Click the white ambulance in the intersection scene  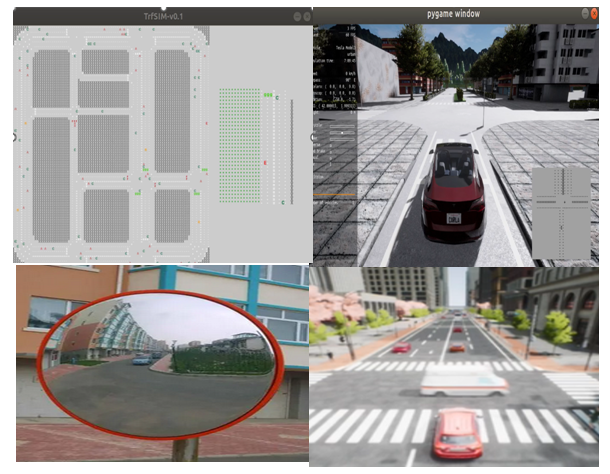click(463, 383)
